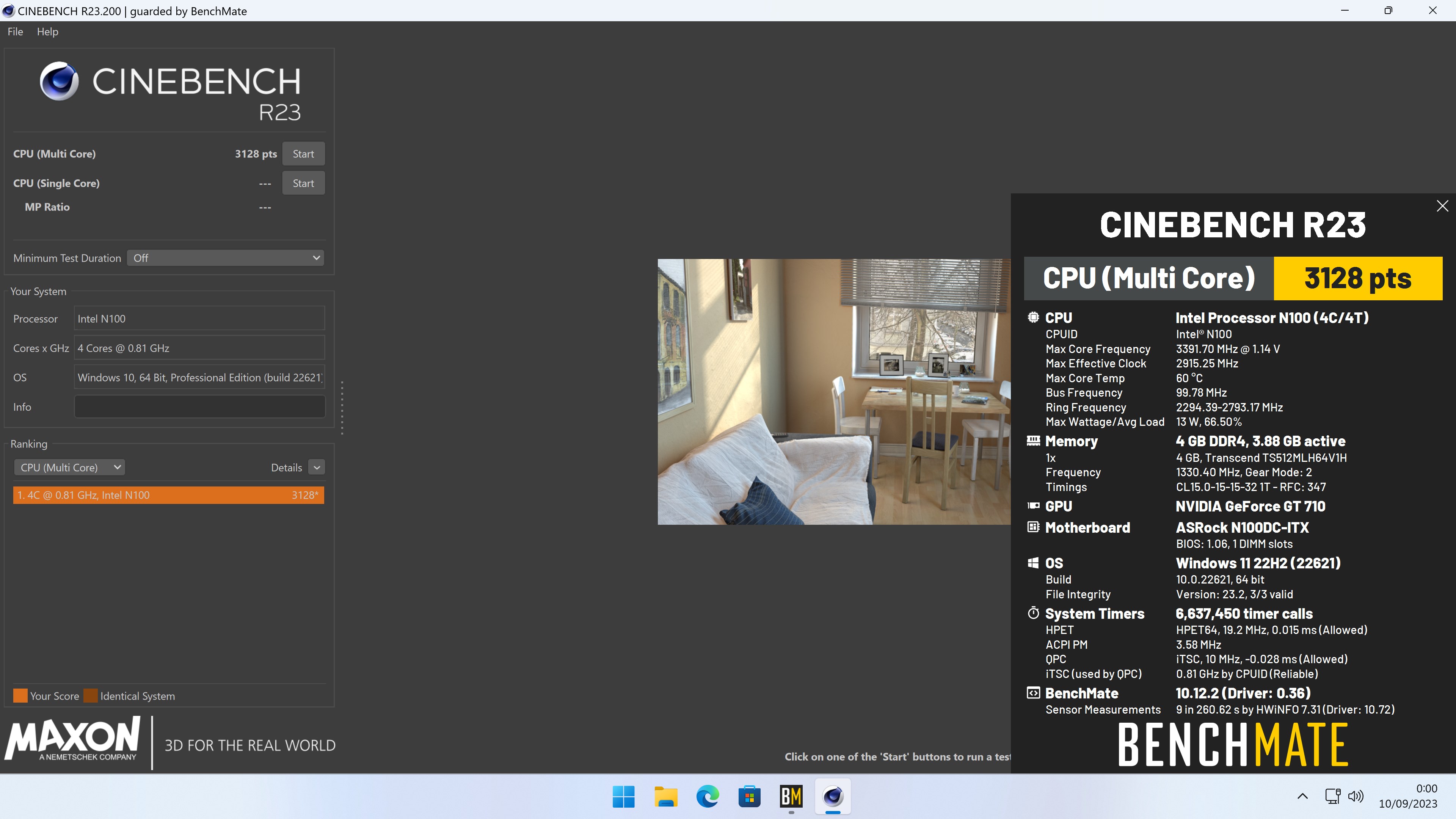Open File Explorer from the taskbar

pos(666,797)
